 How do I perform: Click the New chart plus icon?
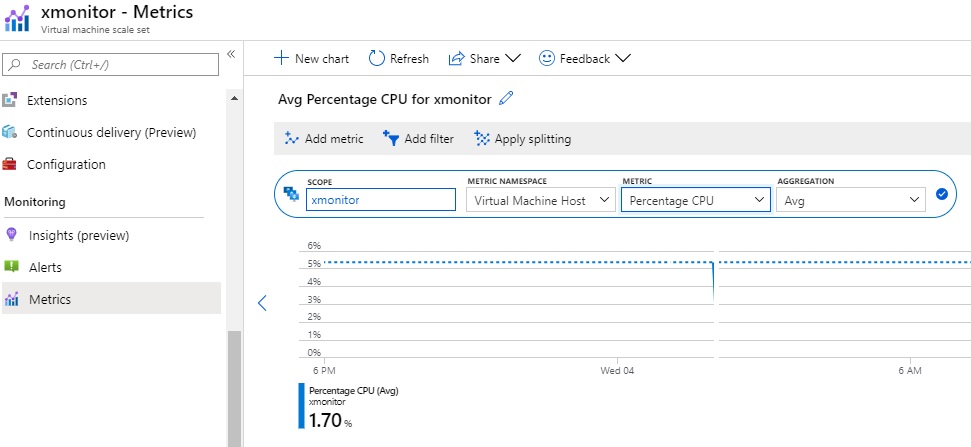point(282,59)
